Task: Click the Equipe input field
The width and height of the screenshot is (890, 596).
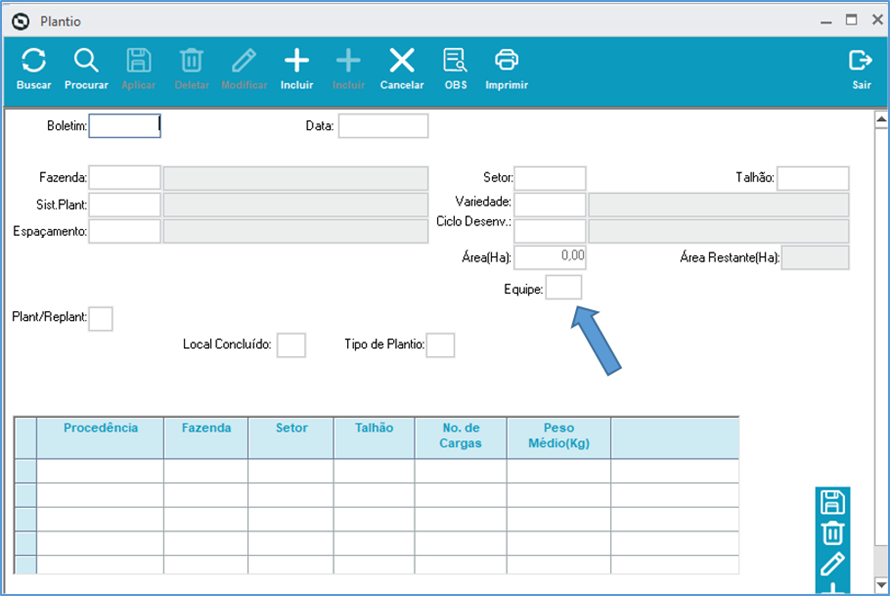Action: (x=564, y=287)
